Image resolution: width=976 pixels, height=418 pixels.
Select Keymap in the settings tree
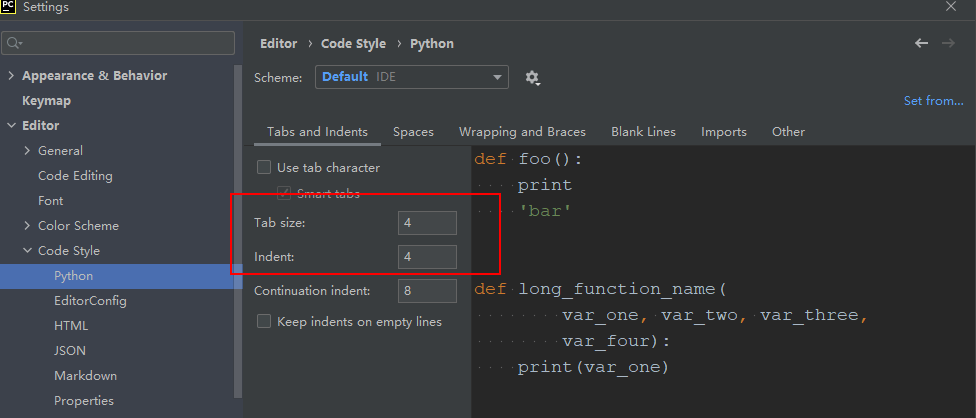click(46, 101)
